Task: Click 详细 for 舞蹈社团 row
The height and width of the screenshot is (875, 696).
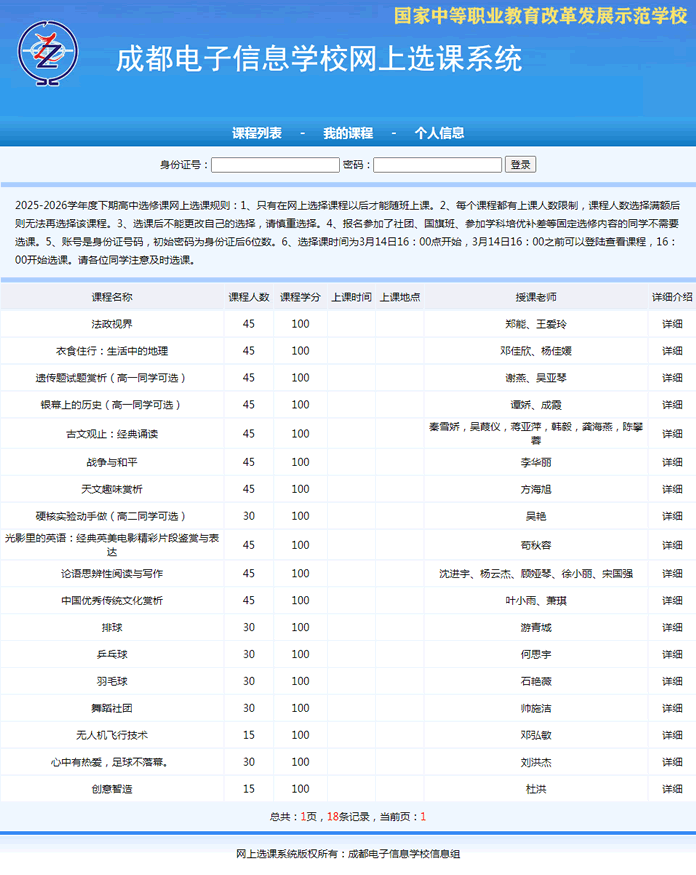Action: pos(672,708)
